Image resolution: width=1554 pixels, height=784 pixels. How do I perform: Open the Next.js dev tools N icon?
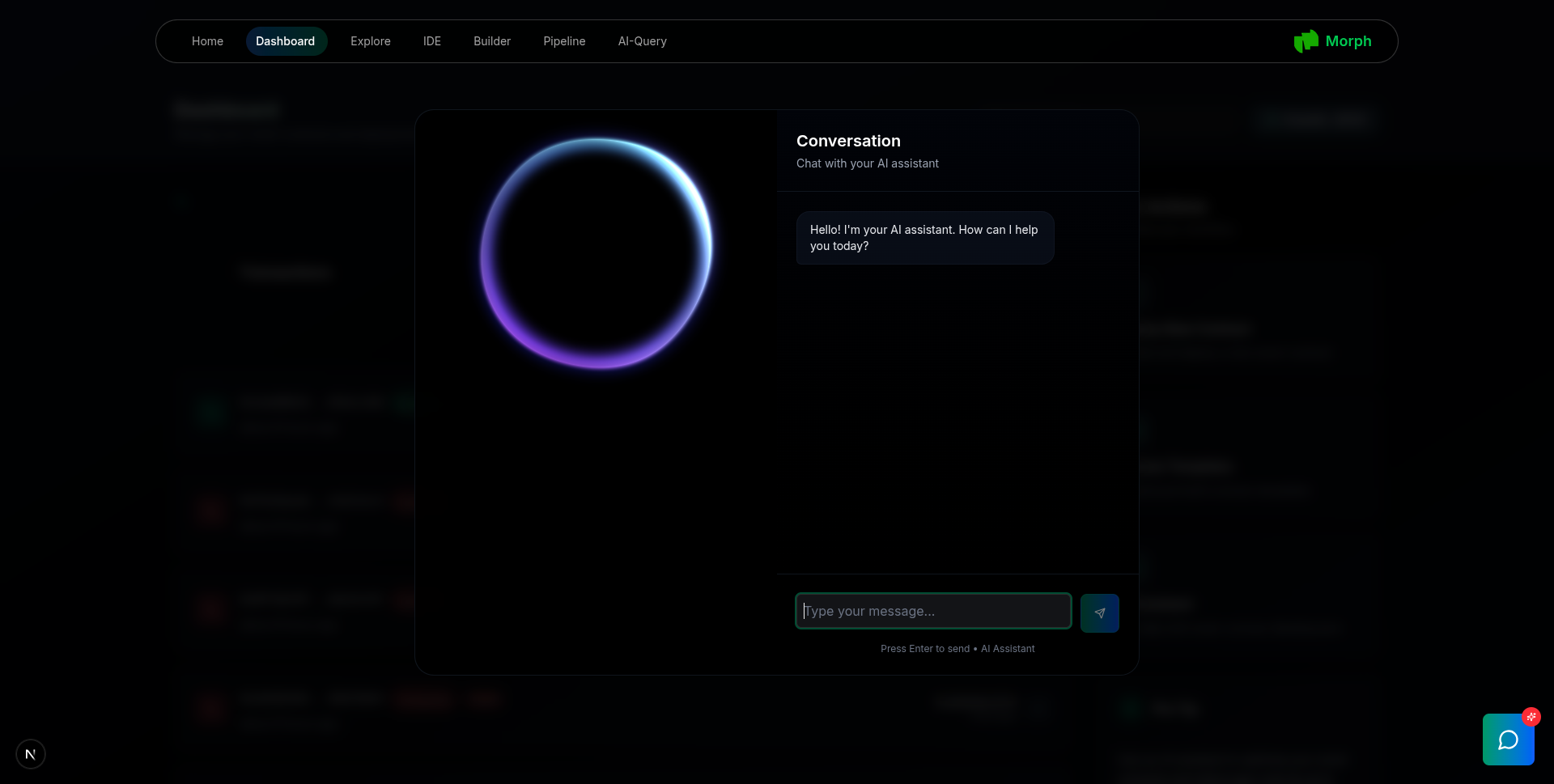point(31,754)
